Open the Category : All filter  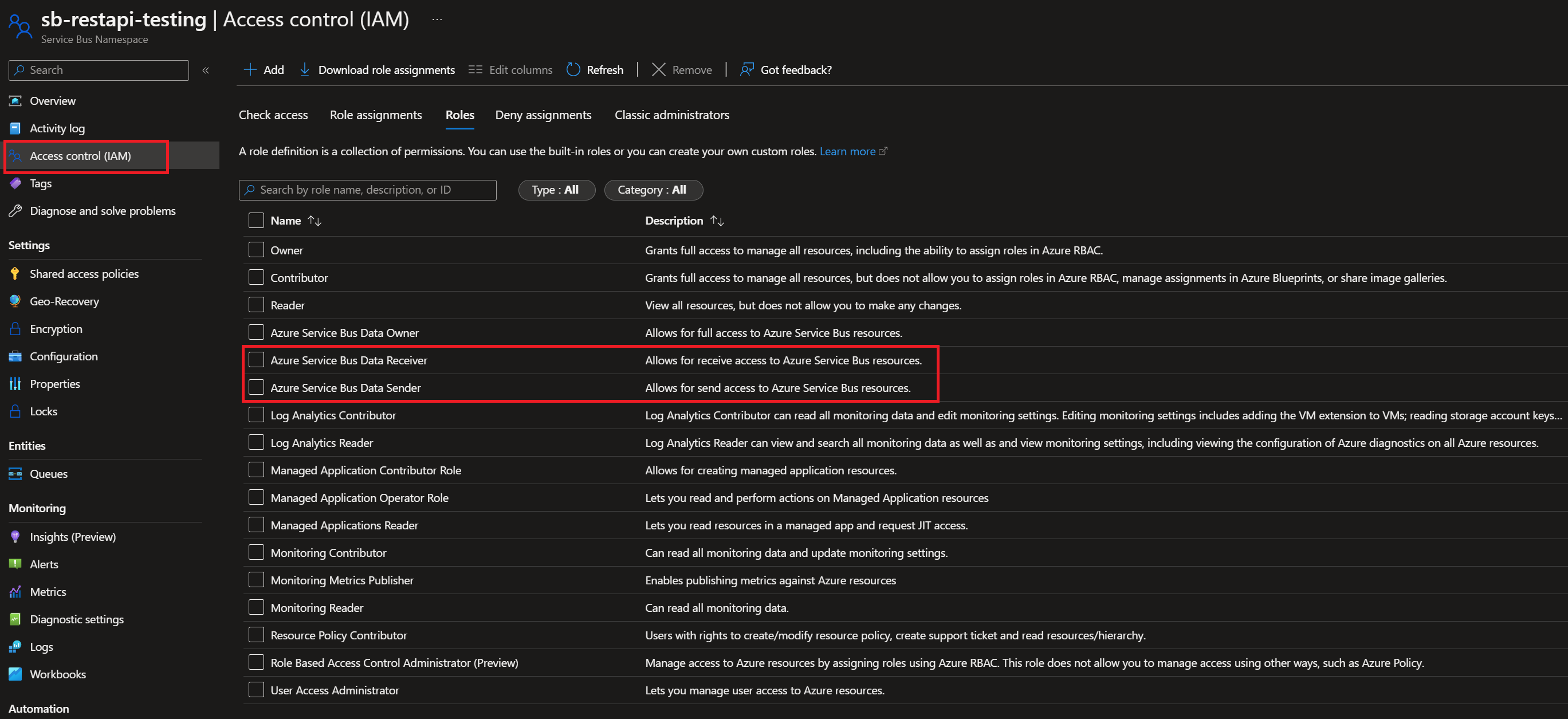pyautogui.click(x=653, y=189)
